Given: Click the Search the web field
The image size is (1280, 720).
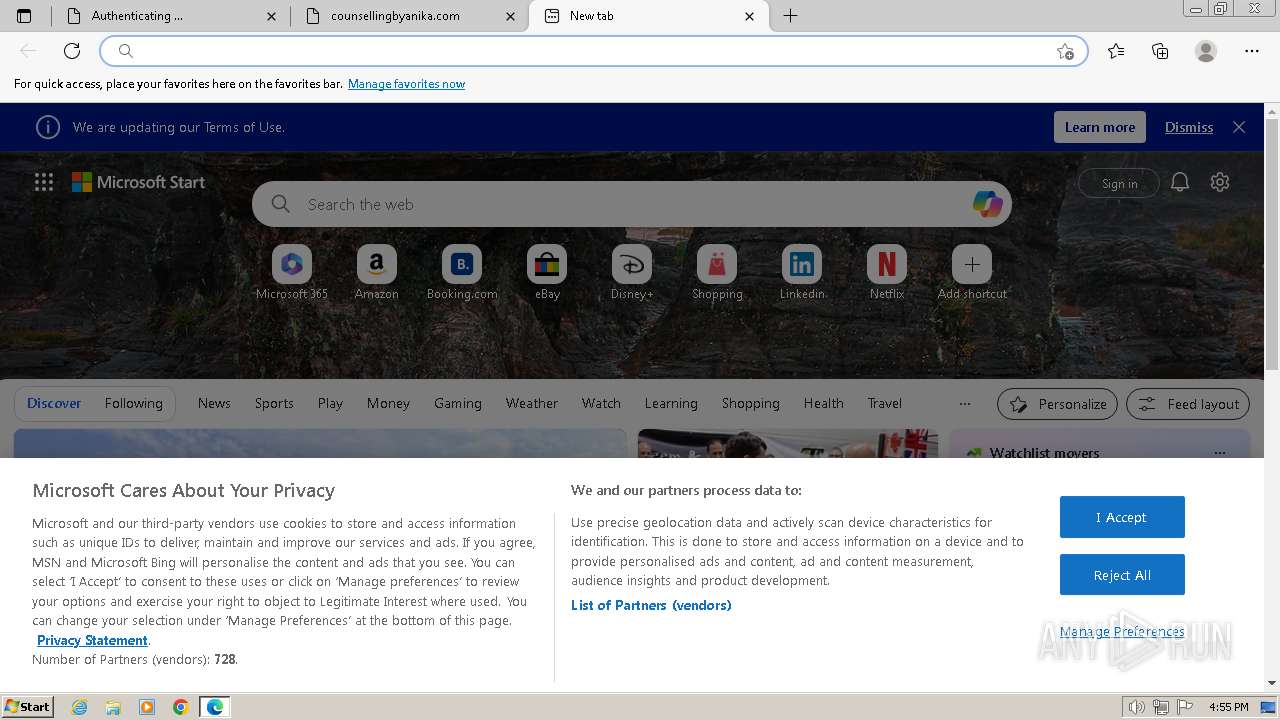Looking at the screenshot, I should 632,204.
